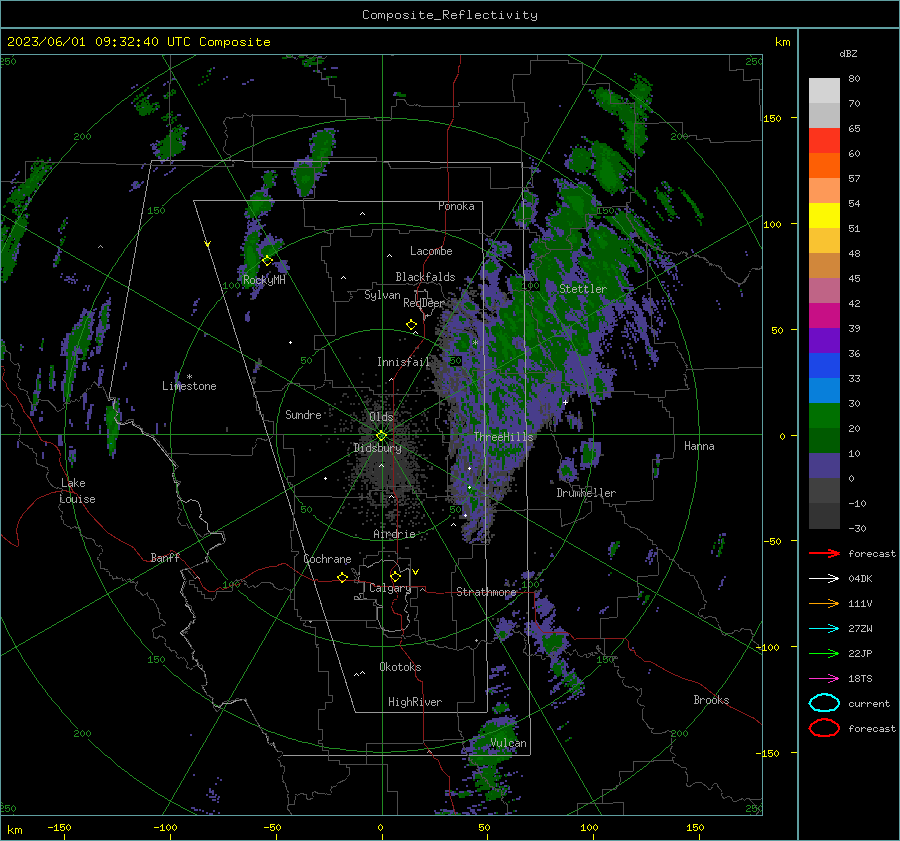Screen dimensions: 900x841
Task: Click the Ponoka city label
Action: coord(456,206)
